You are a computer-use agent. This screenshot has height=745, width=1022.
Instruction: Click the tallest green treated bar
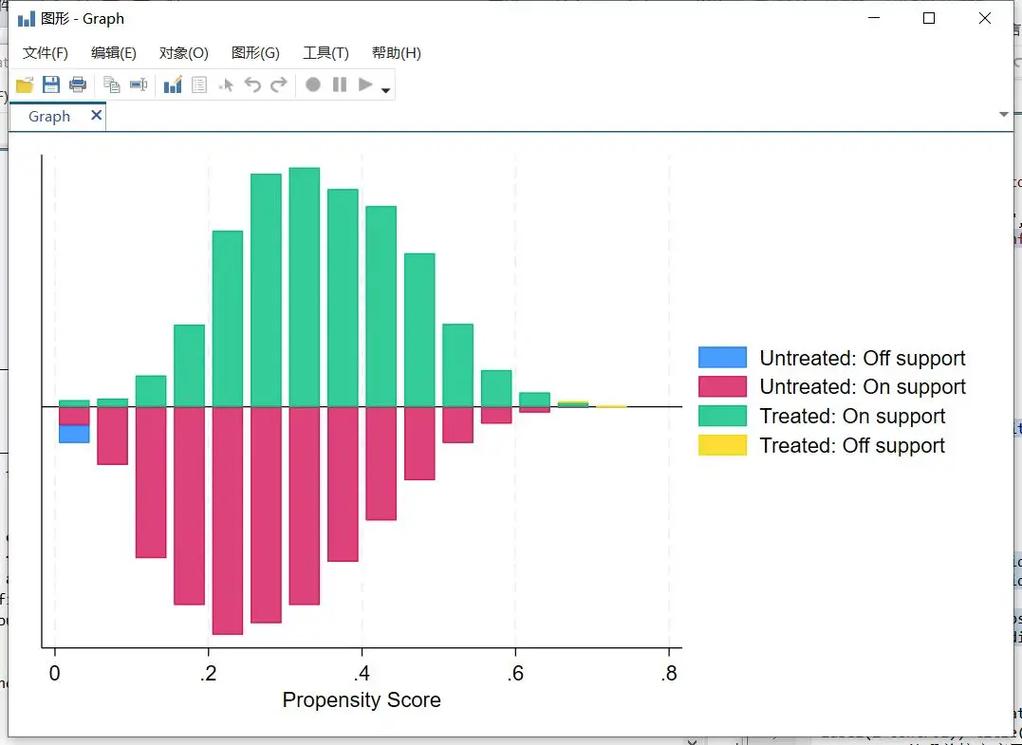tap(304, 287)
